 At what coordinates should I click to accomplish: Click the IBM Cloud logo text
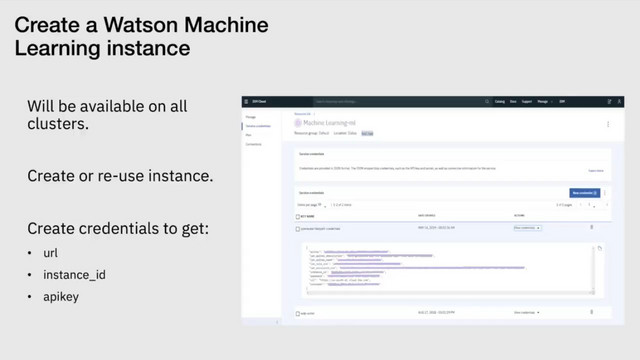(259, 102)
